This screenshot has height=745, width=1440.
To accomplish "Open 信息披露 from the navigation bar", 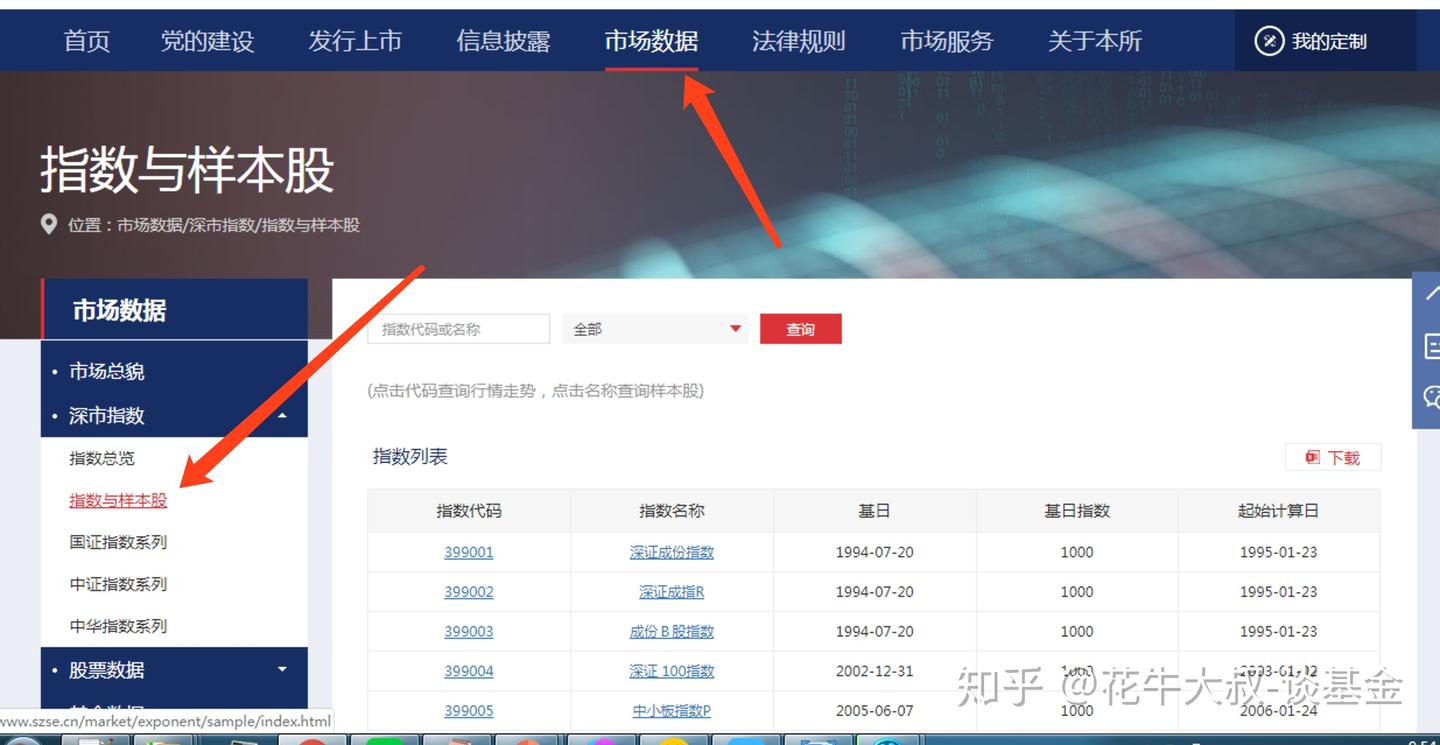I will [x=502, y=41].
